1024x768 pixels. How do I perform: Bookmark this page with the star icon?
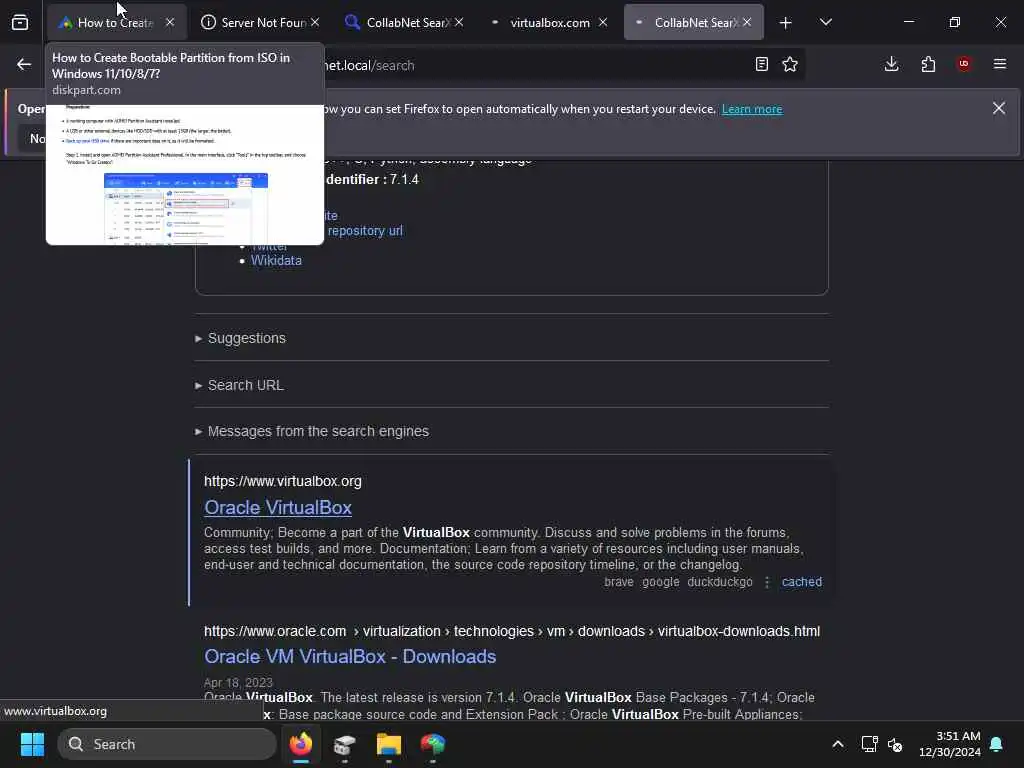(x=790, y=64)
